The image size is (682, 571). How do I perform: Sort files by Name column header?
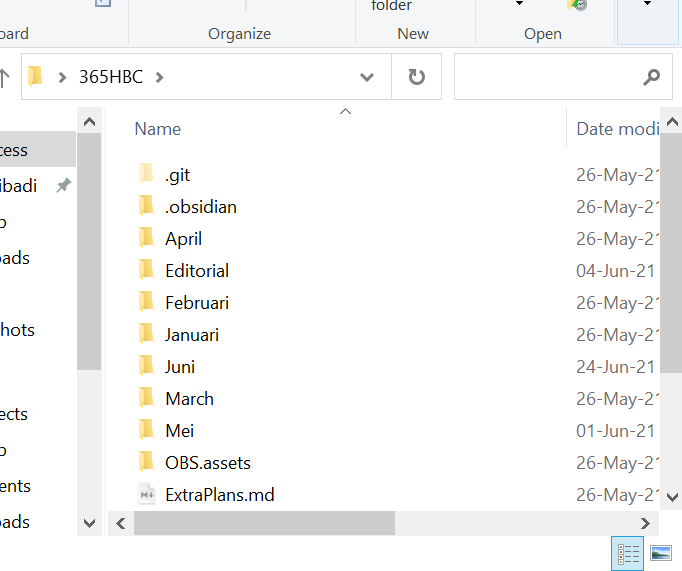[x=158, y=129]
